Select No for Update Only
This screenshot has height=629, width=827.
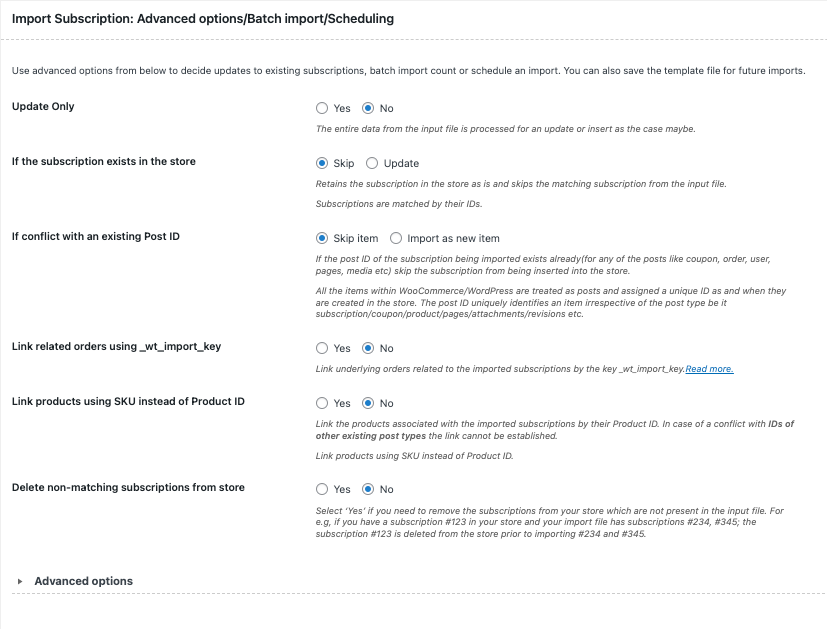(x=368, y=108)
